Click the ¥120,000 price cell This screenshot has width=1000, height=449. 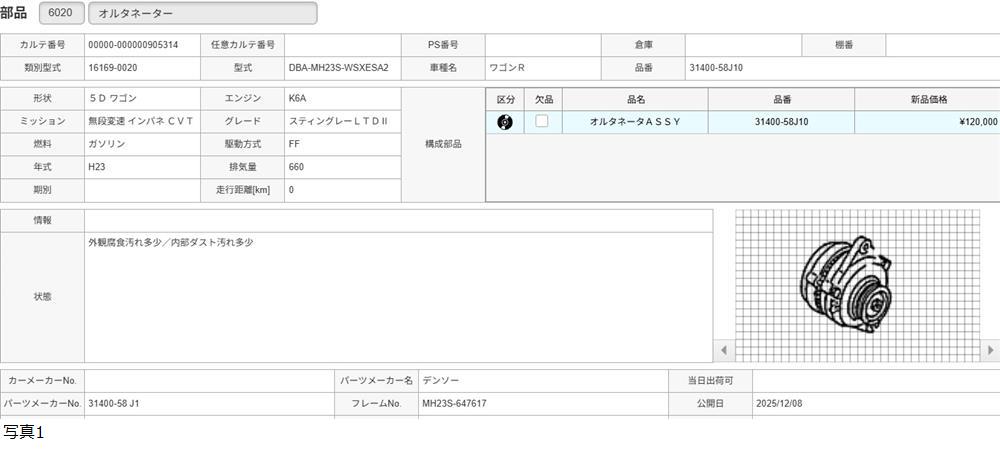[x=927, y=122]
